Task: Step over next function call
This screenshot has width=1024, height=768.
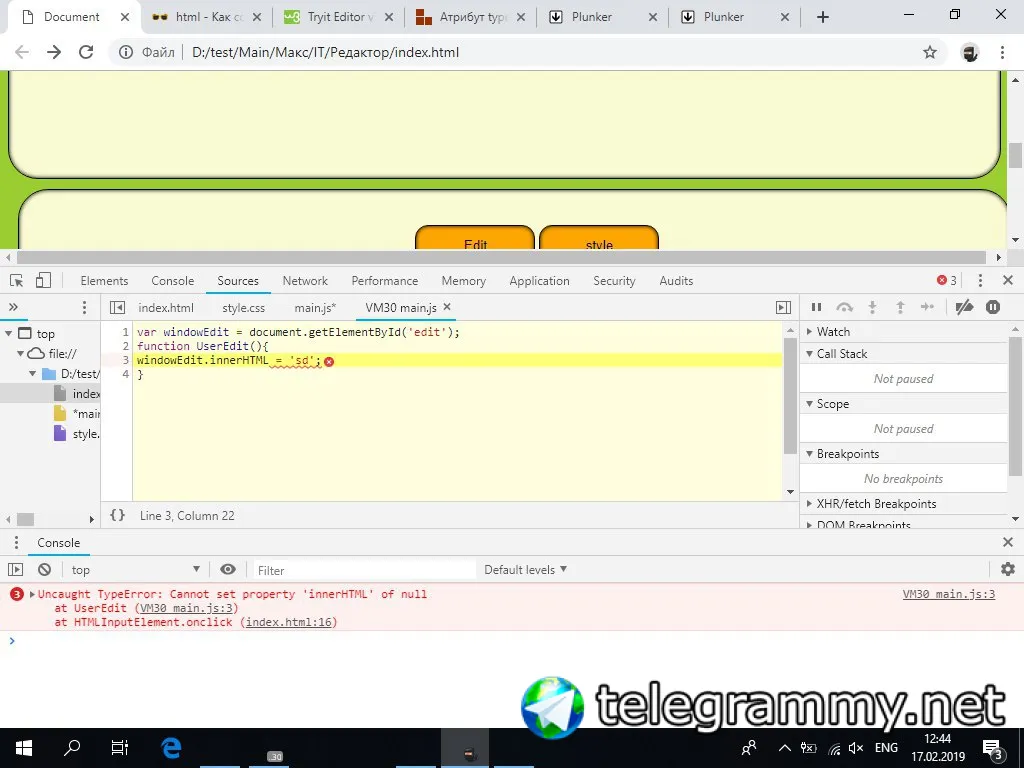Action: [844, 307]
